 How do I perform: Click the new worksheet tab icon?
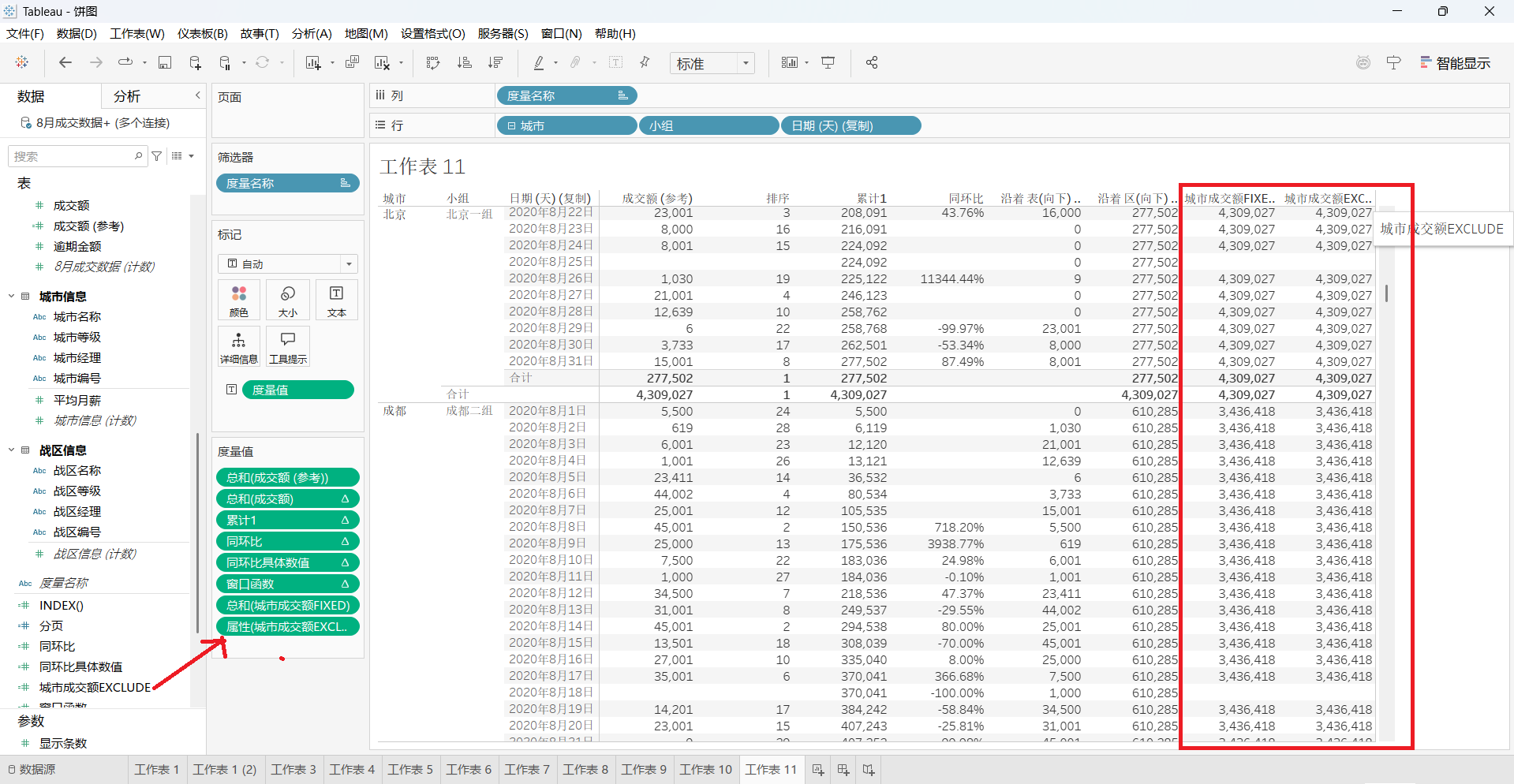818,770
